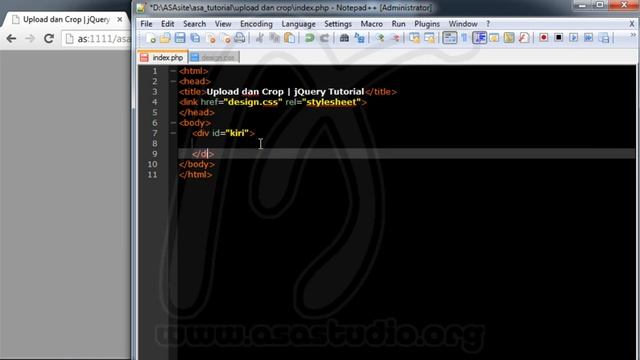640x360 pixels.
Task: Click the Copy toolbar icon
Action: 274,38
